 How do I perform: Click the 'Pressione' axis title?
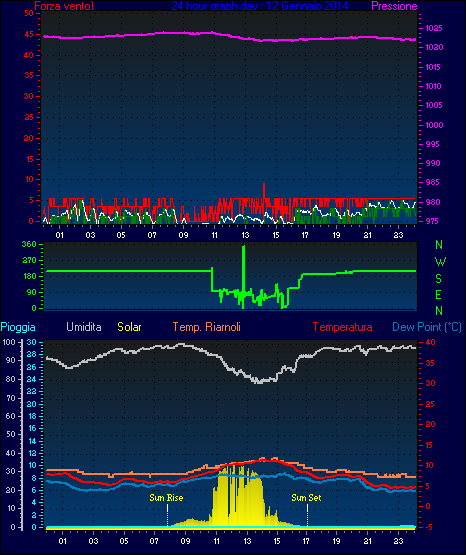click(x=394, y=6)
